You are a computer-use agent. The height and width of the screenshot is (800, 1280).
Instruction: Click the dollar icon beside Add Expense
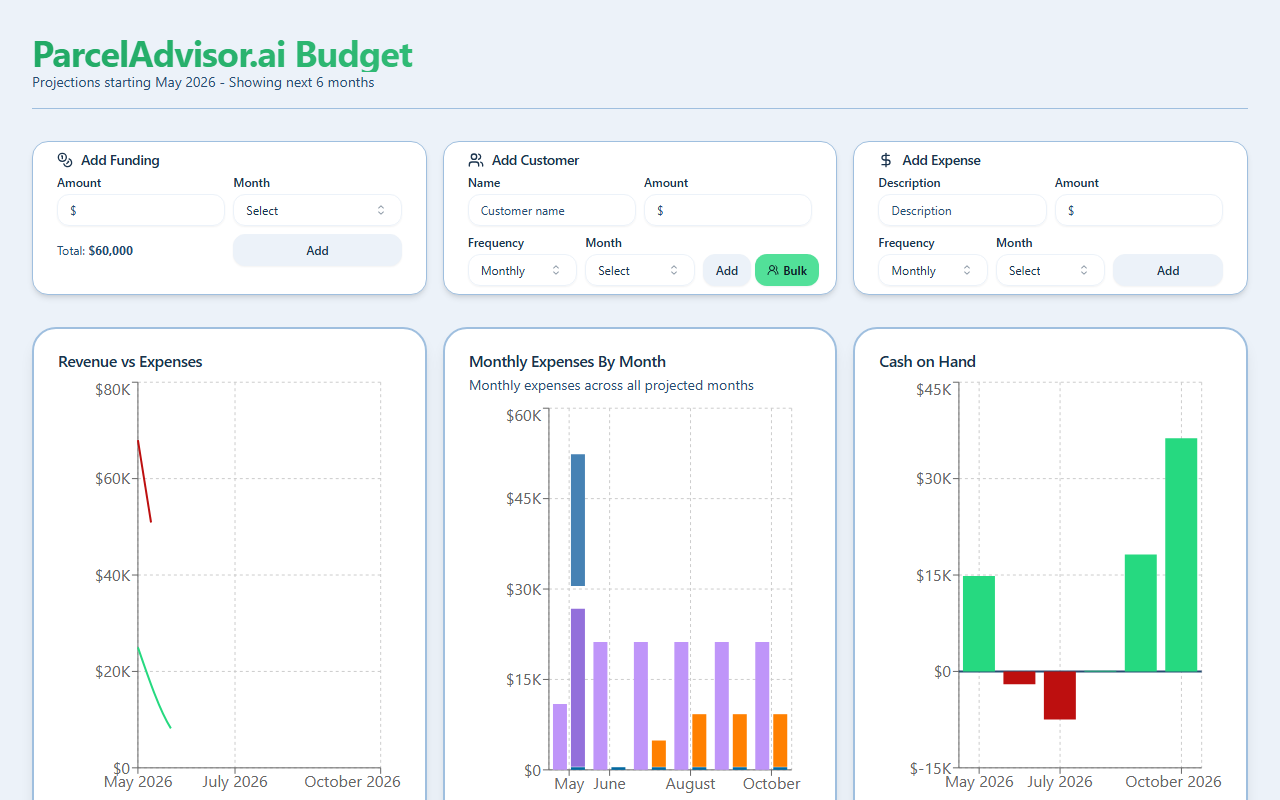(886, 160)
